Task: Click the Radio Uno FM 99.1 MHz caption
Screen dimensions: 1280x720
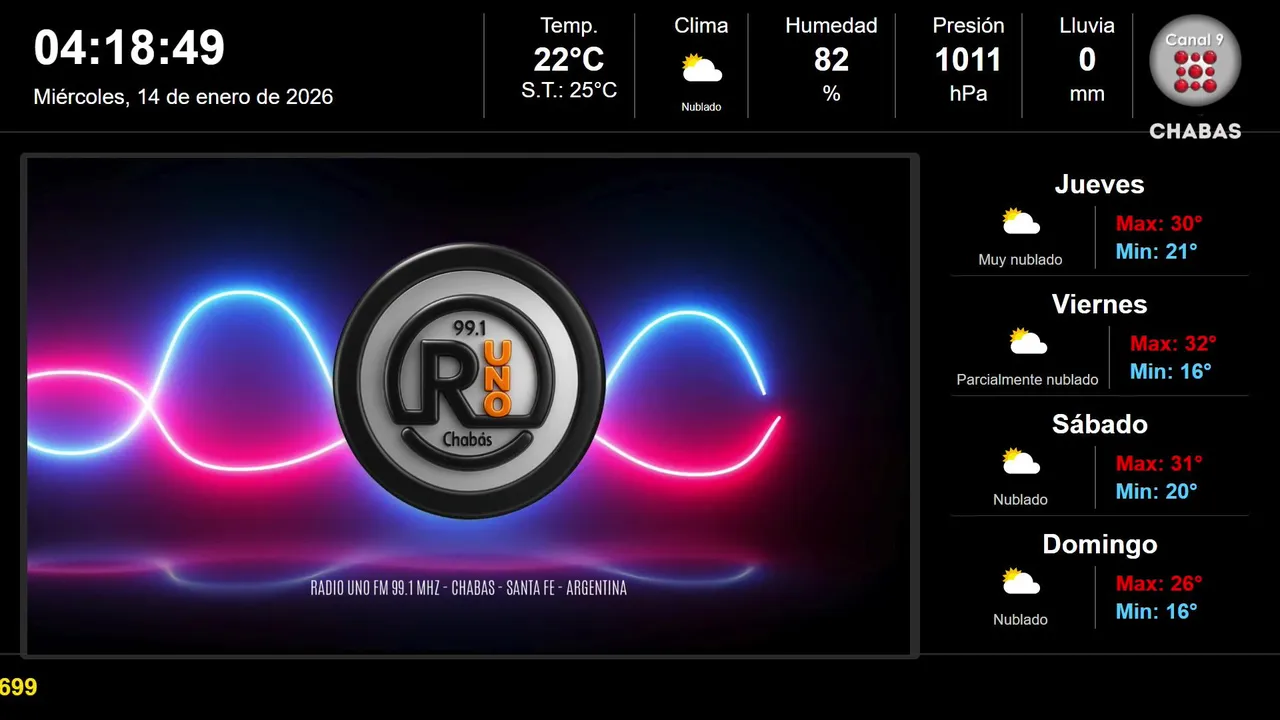Action: click(469, 588)
